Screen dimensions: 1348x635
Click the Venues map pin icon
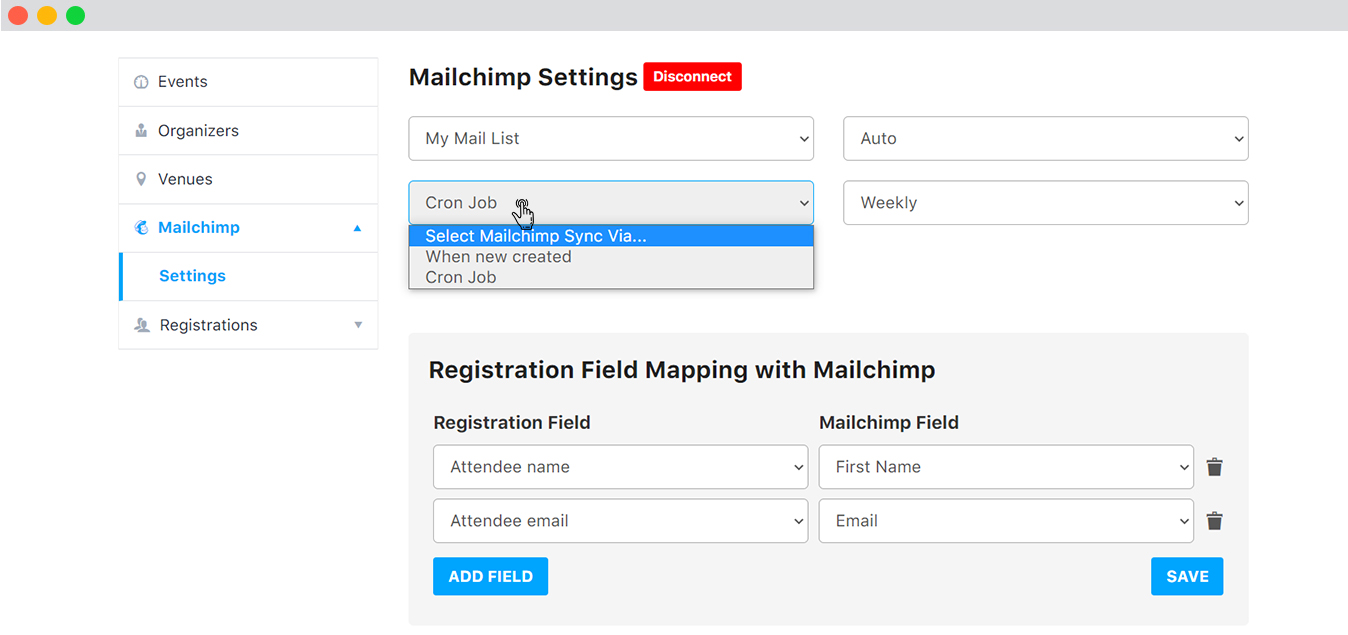(x=141, y=179)
